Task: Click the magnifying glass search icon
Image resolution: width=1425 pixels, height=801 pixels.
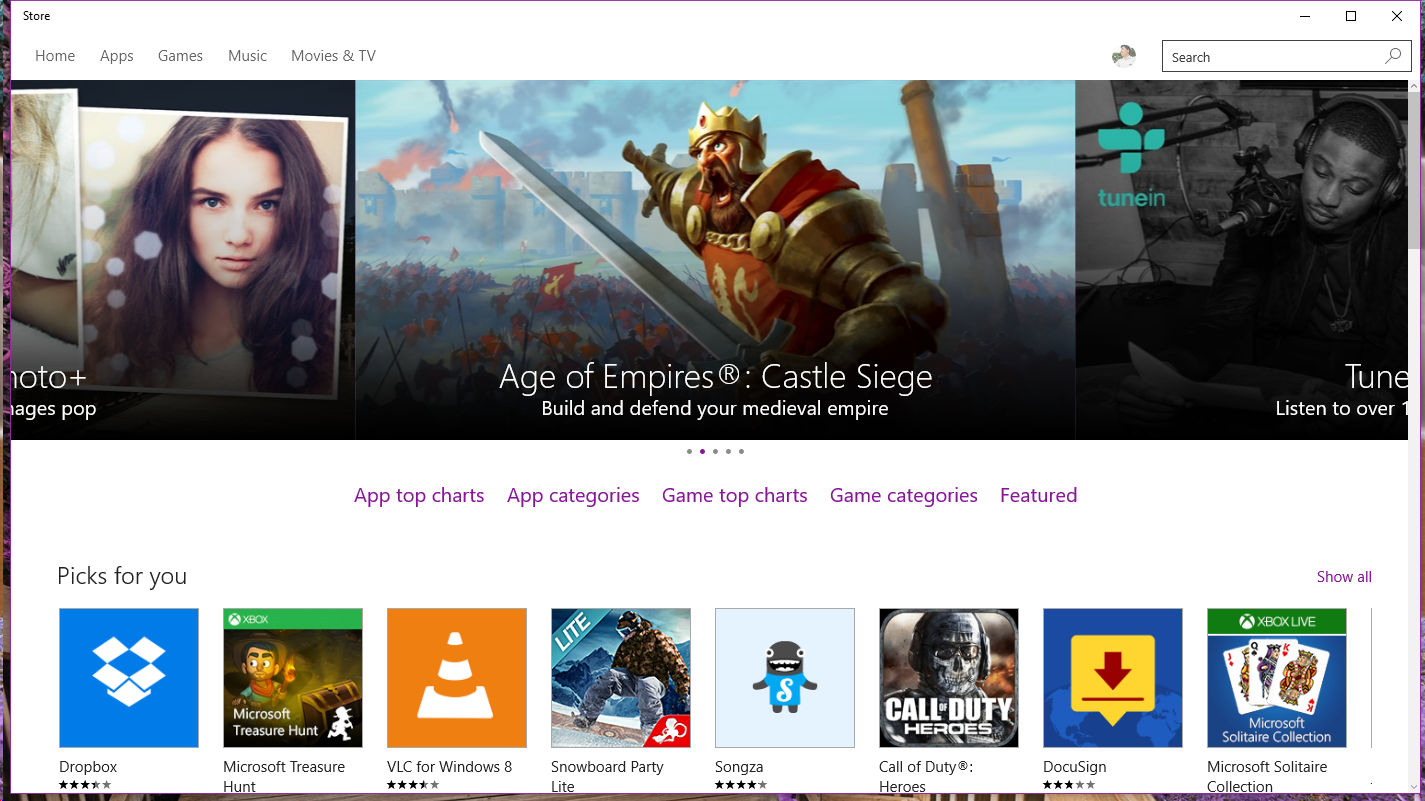Action: [1393, 56]
